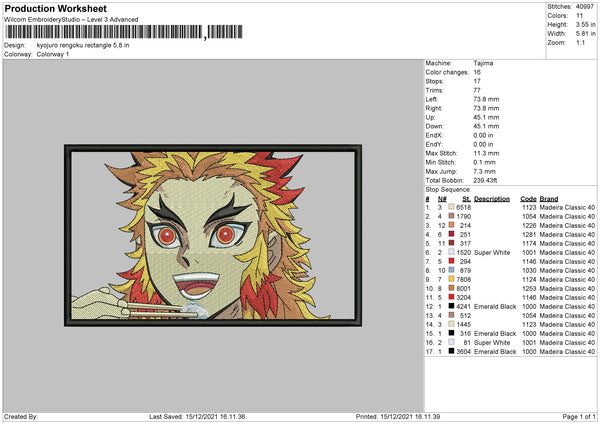Click the worksheet barcode
The width and height of the screenshot is (600, 424).
[124, 32]
